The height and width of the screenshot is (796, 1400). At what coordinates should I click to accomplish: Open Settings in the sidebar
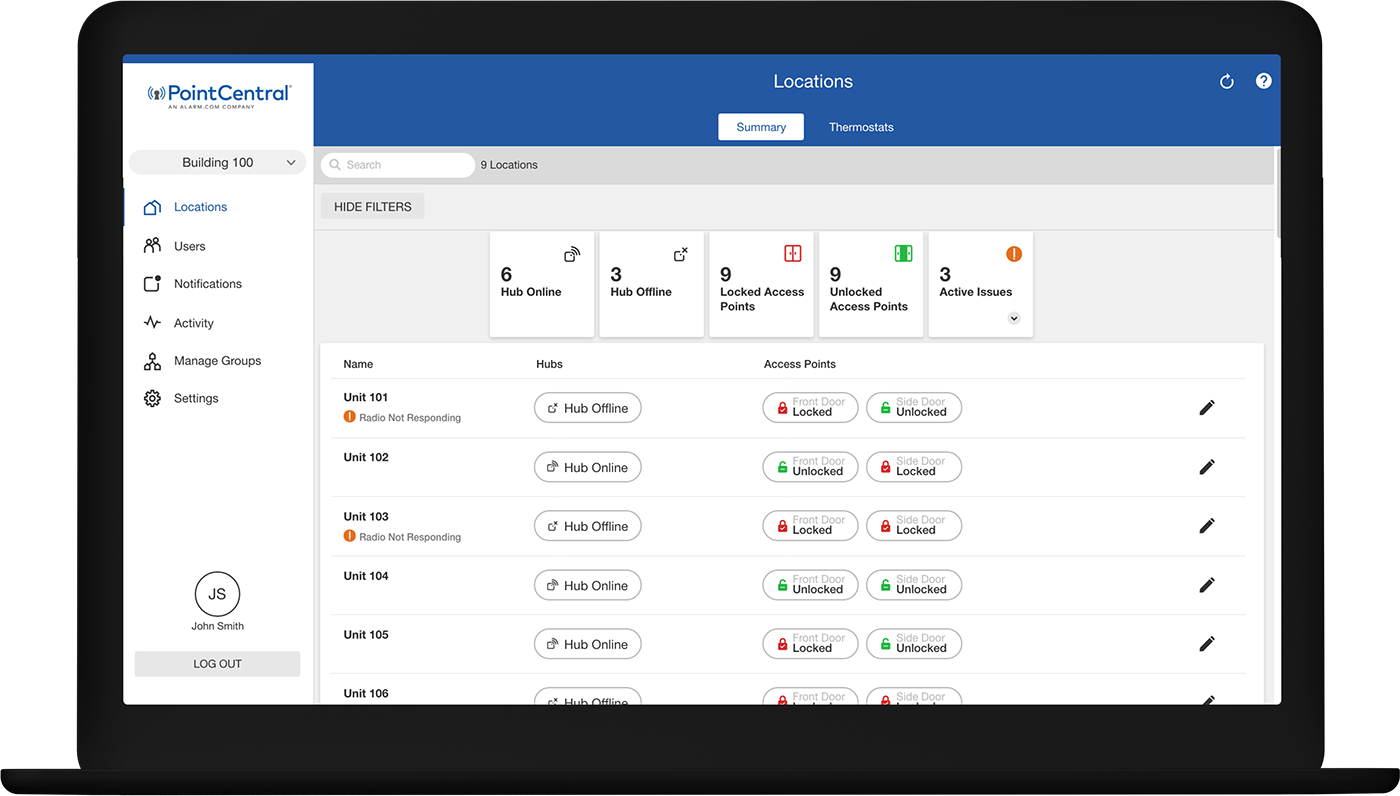[x=218, y=398]
